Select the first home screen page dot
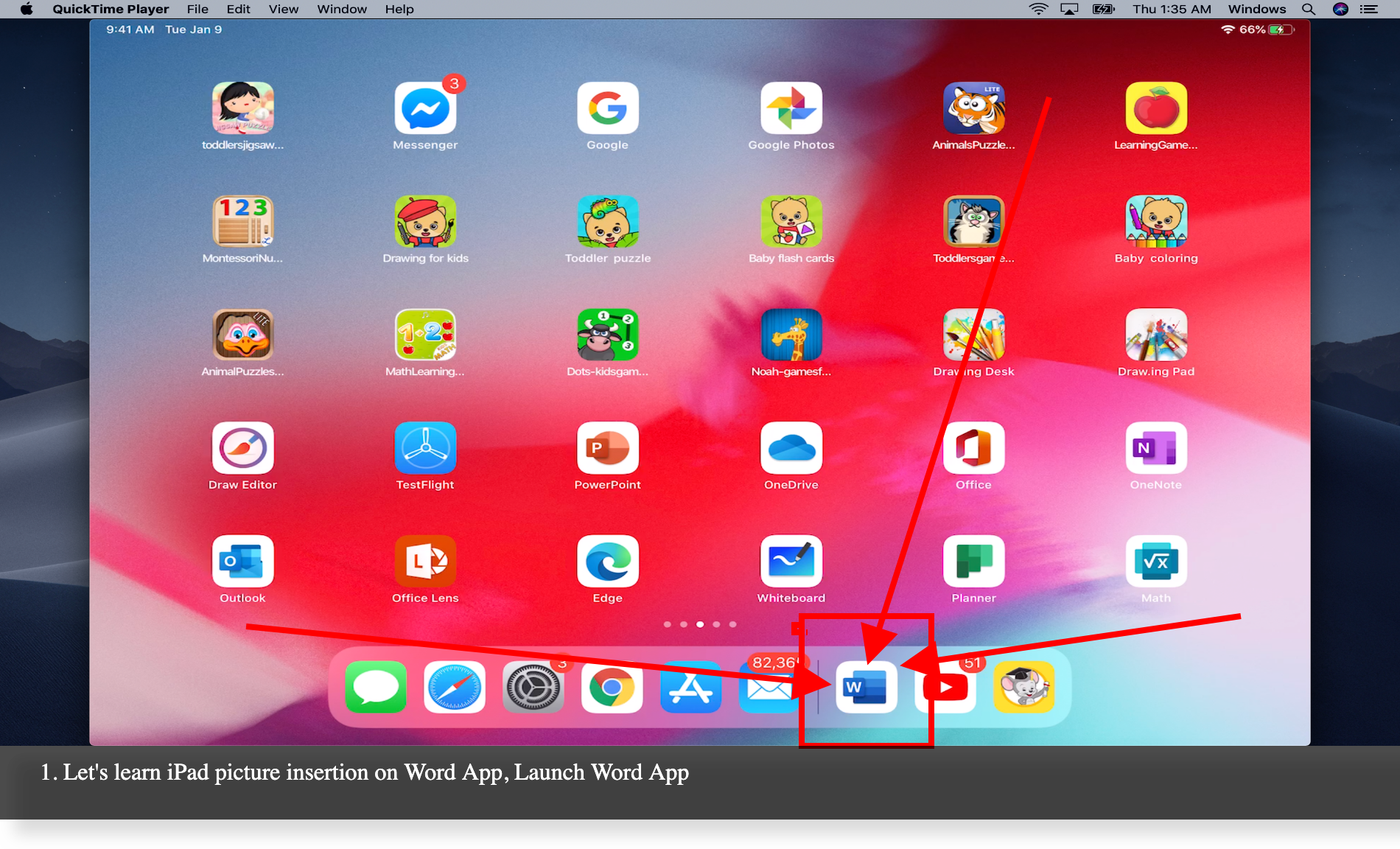This screenshot has width=1400, height=849. (x=668, y=624)
